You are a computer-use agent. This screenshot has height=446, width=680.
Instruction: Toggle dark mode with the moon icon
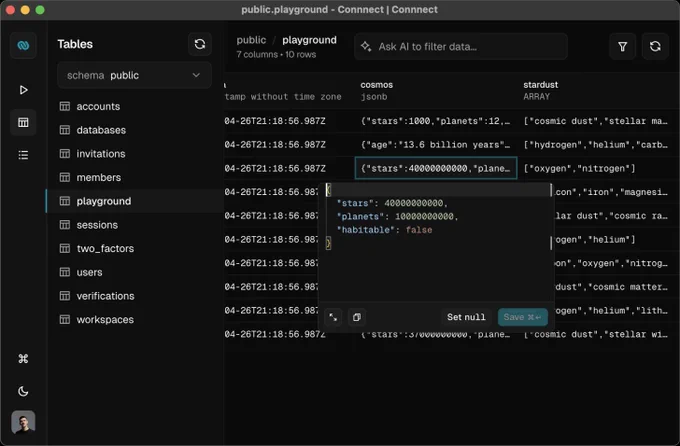coord(23,391)
